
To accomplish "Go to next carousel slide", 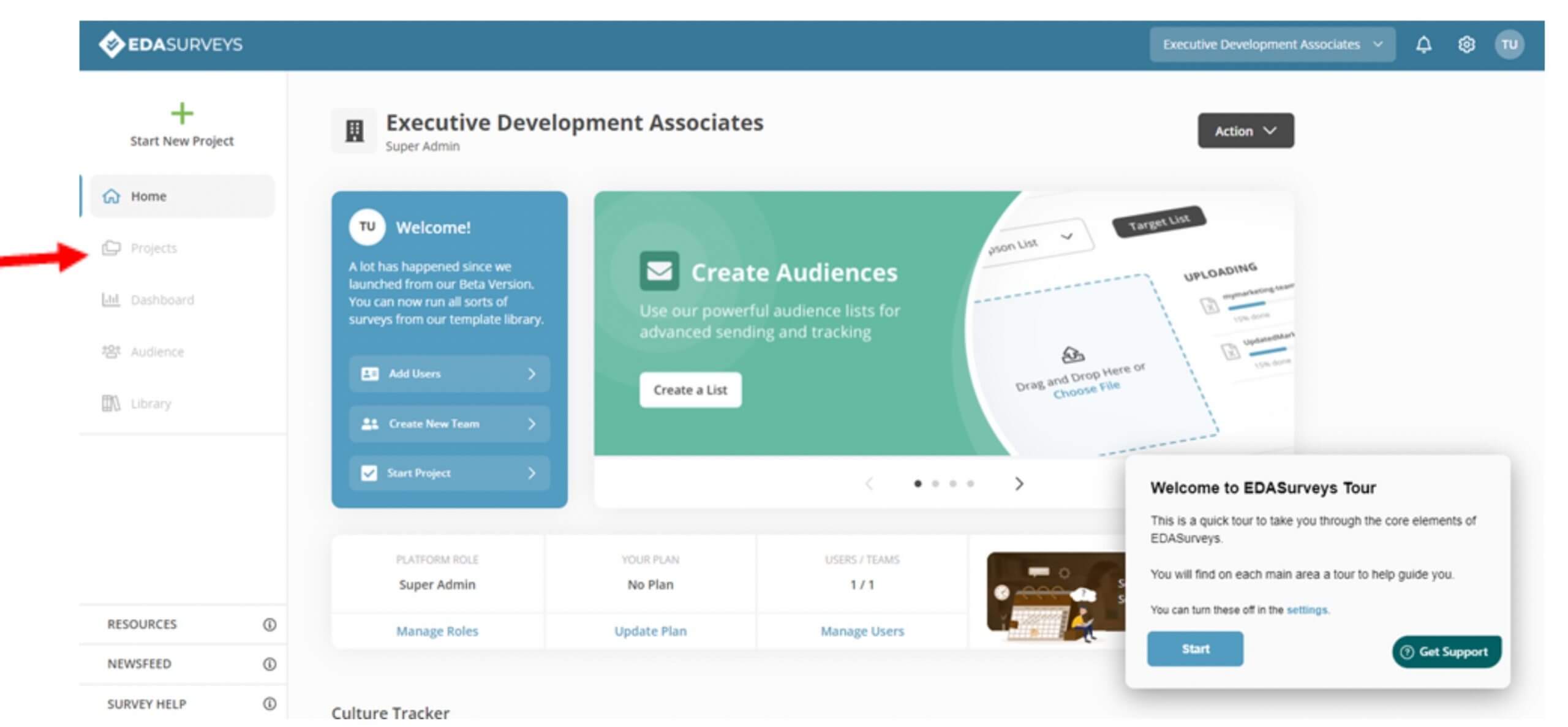I will point(1019,484).
